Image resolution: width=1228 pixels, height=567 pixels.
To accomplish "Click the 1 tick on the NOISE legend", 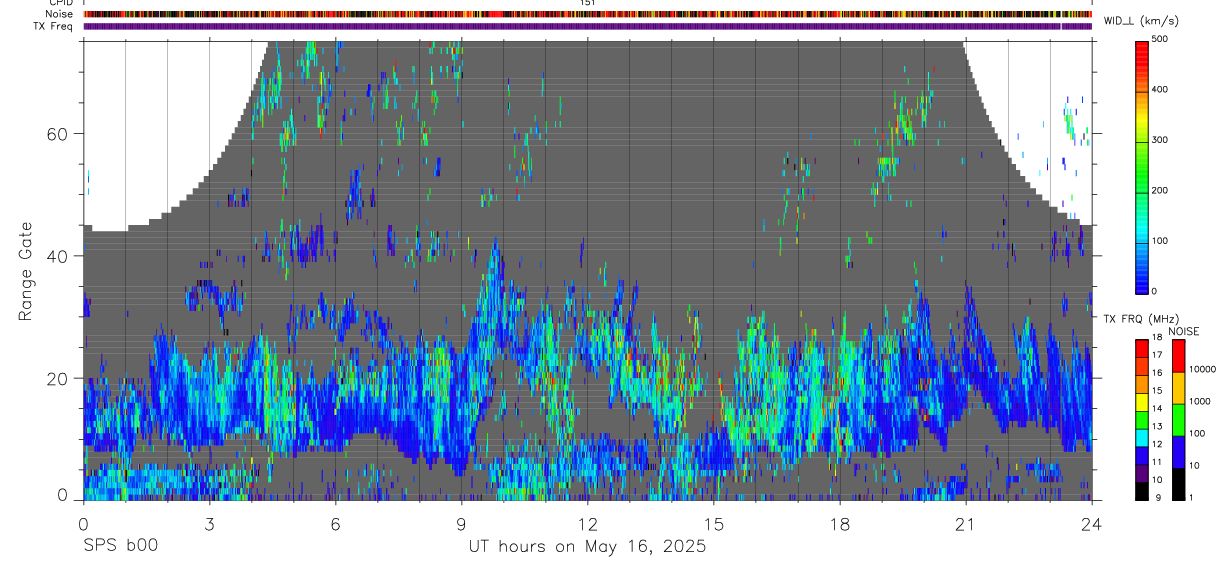I will [1191, 497].
